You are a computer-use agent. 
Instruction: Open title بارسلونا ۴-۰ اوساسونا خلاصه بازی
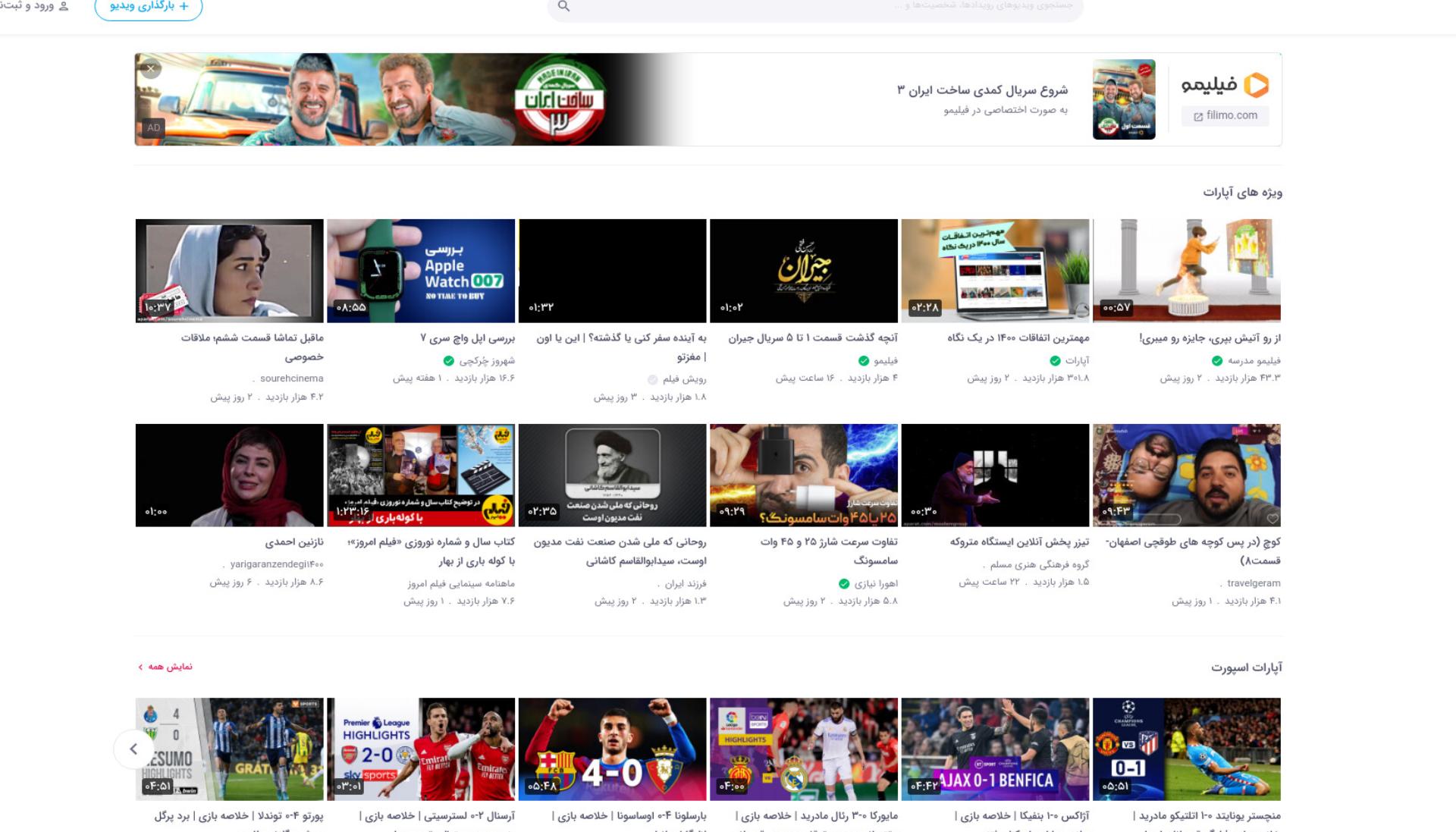629,817
